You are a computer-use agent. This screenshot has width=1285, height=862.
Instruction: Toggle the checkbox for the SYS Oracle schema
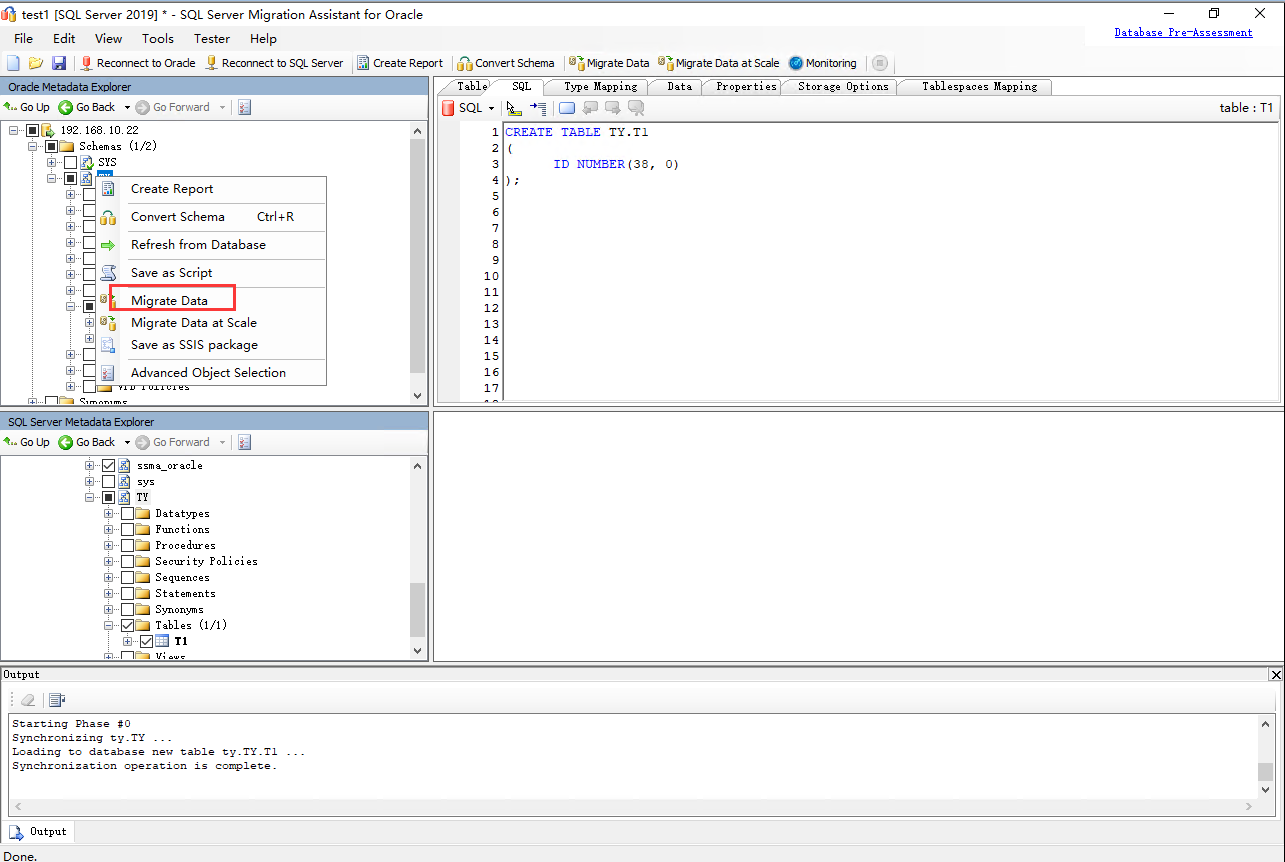click(x=70, y=162)
